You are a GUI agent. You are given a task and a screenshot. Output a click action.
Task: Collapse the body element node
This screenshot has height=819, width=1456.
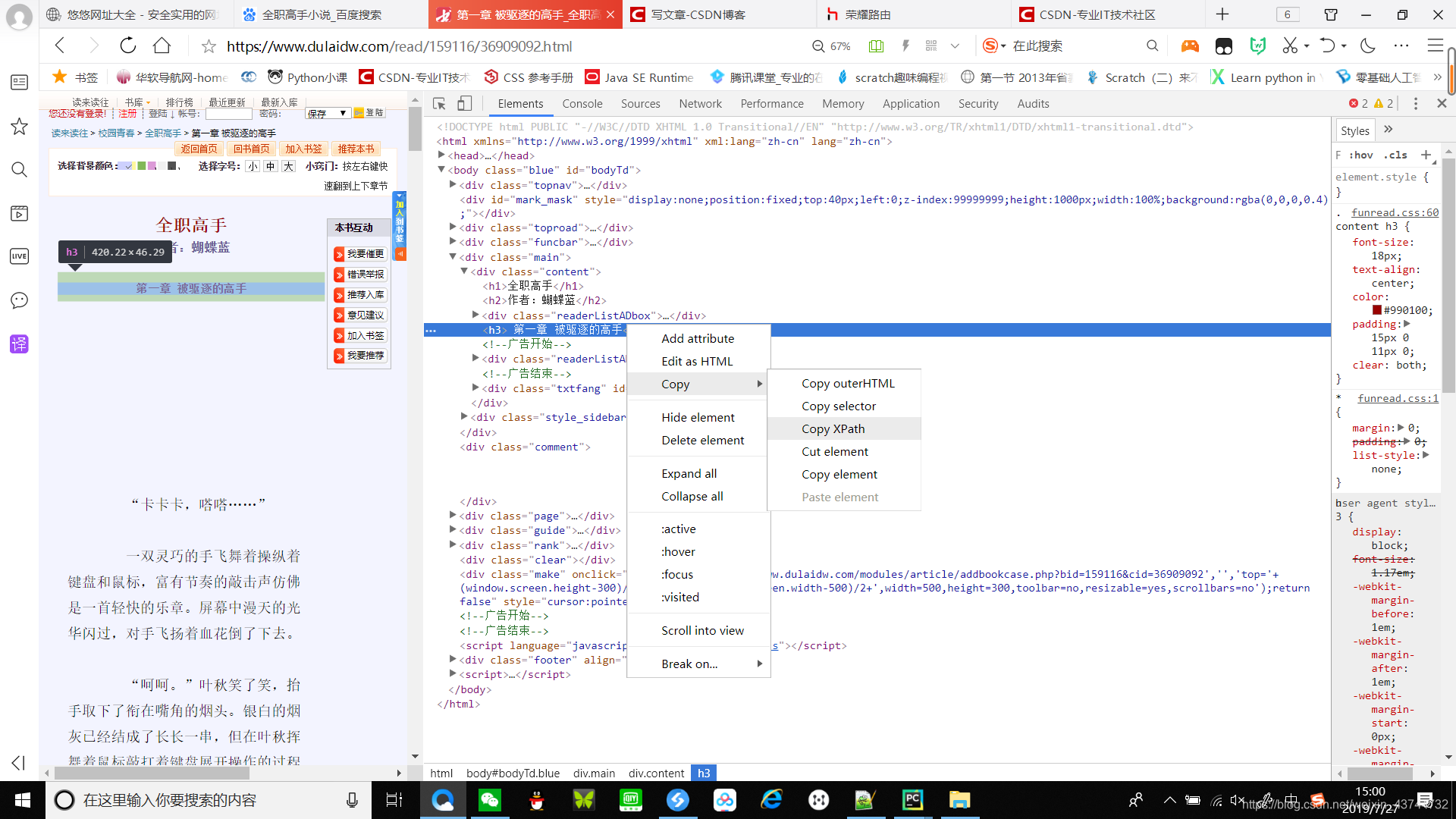[x=441, y=170]
